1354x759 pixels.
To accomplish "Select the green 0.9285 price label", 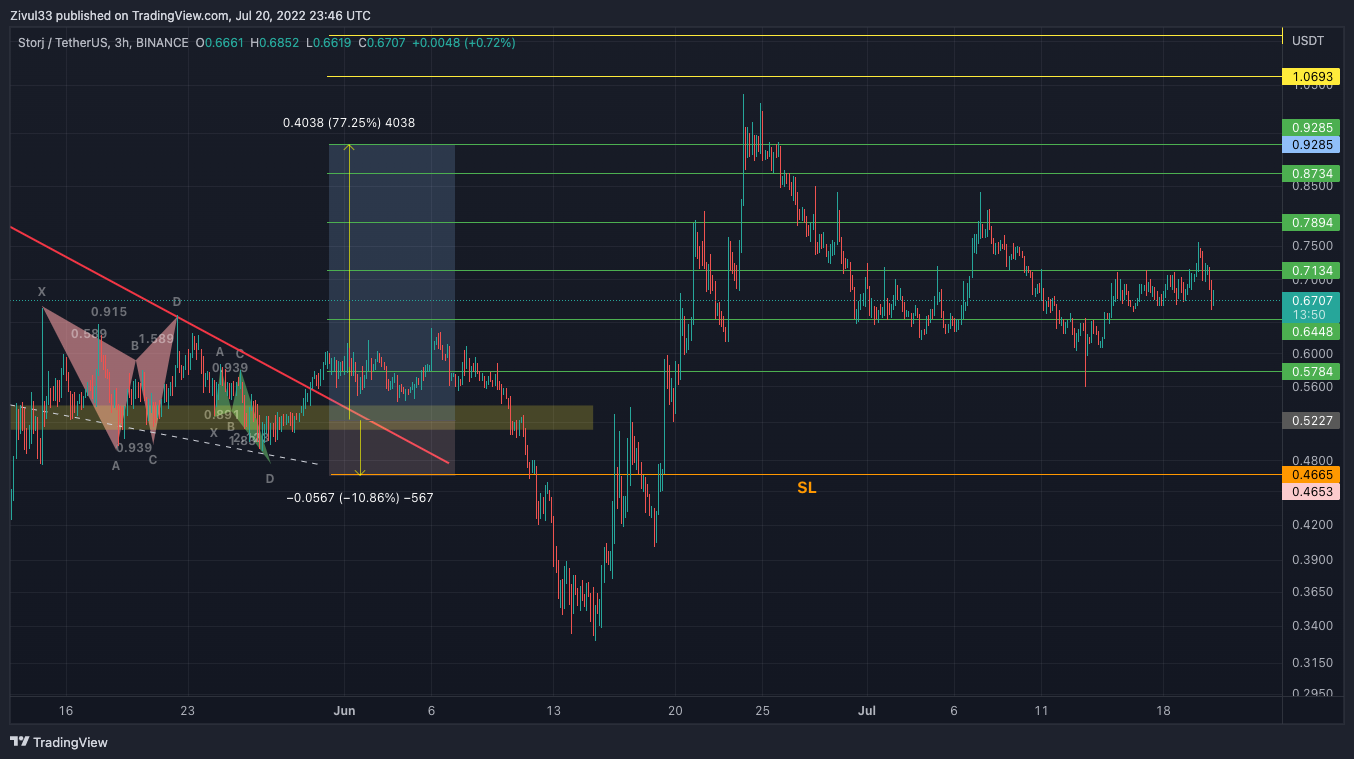I will tap(1310, 128).
